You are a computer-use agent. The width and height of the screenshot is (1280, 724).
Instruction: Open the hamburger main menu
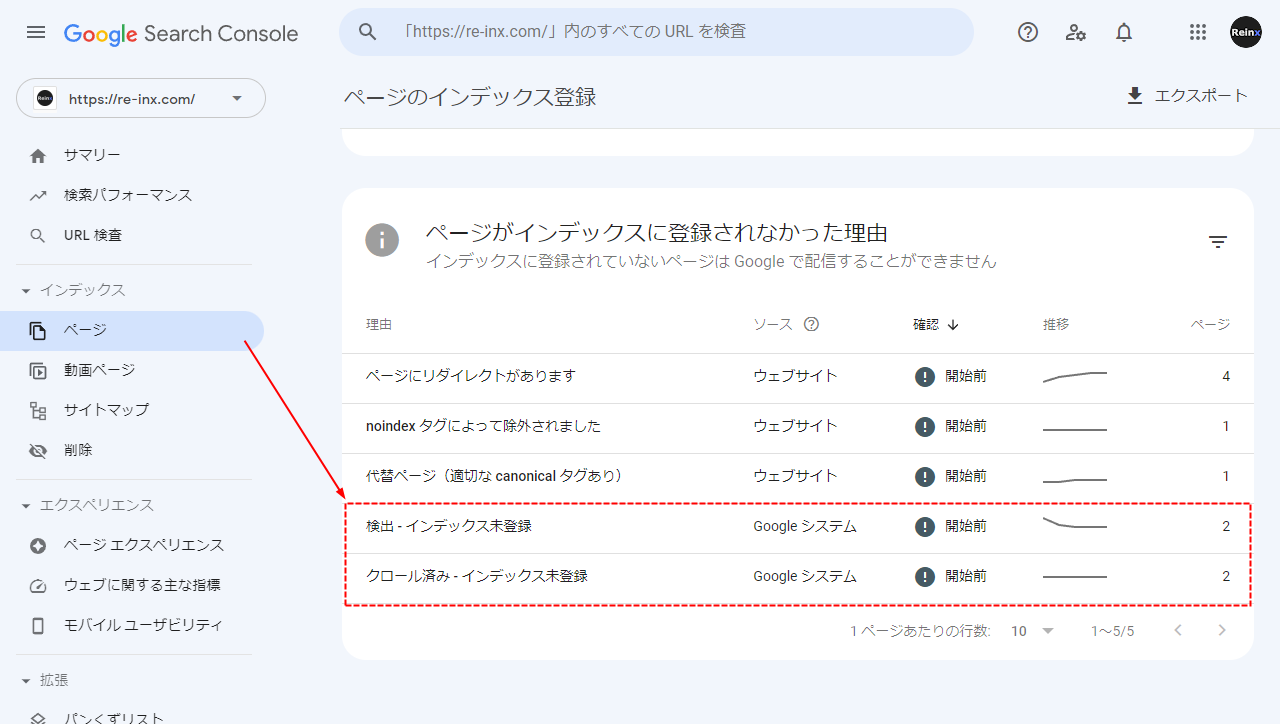[36, 33]
